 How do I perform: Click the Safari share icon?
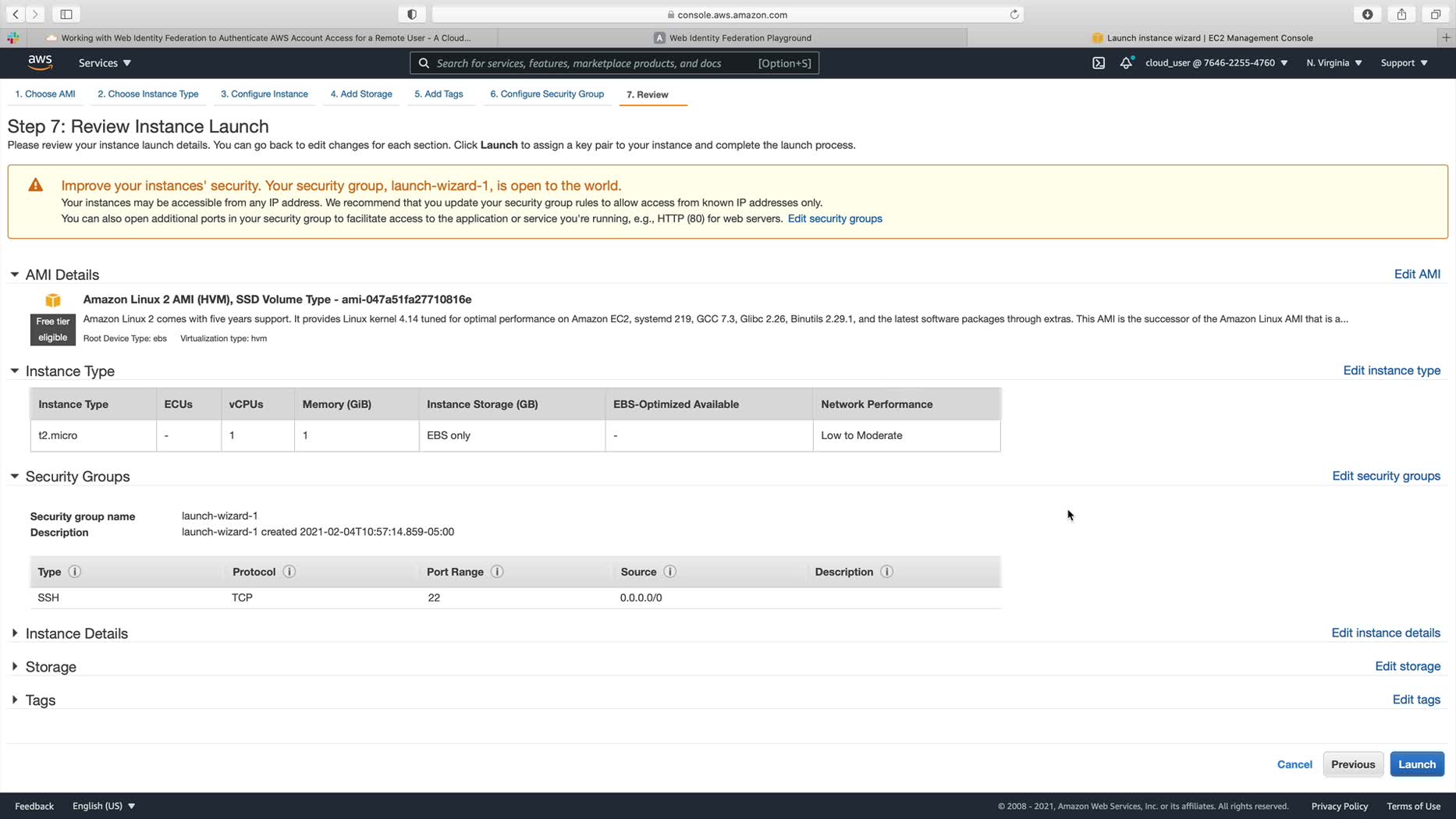[x=1402, y=14]
